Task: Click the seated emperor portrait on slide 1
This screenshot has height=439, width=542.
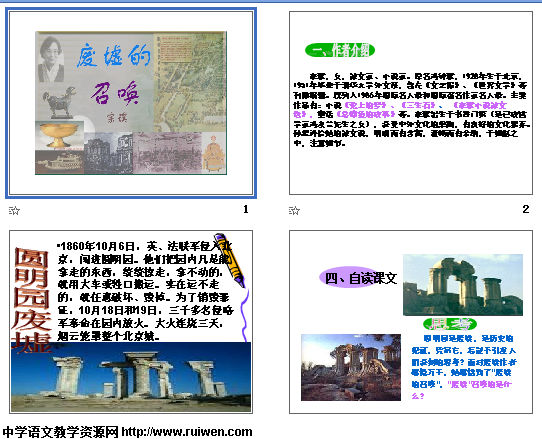Action: [x=214, y=153]
